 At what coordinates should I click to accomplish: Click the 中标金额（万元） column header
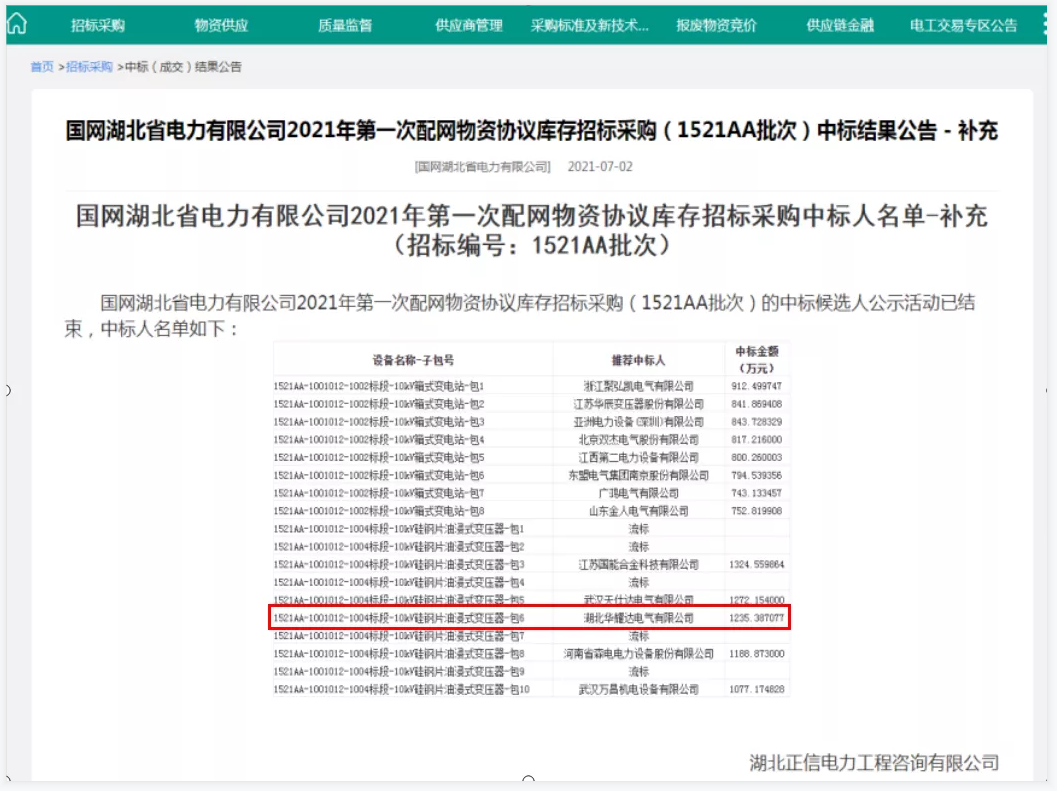click(757, 359)
